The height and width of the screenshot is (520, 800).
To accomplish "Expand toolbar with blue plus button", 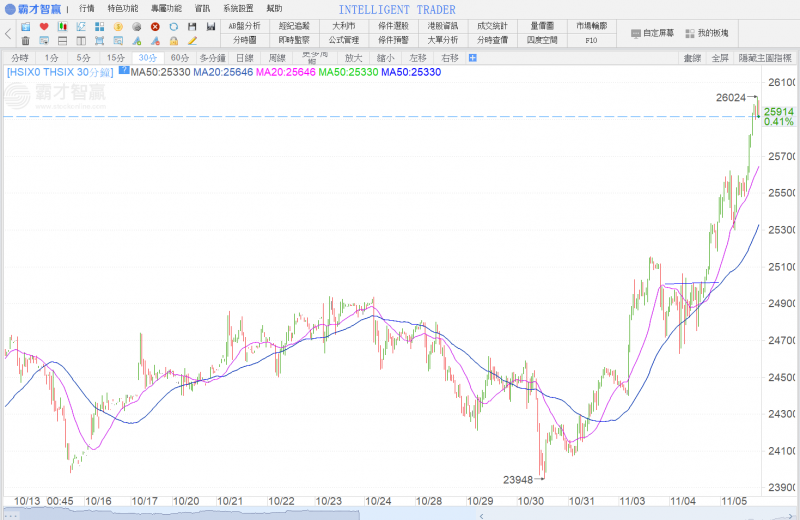I will [473, 58].
